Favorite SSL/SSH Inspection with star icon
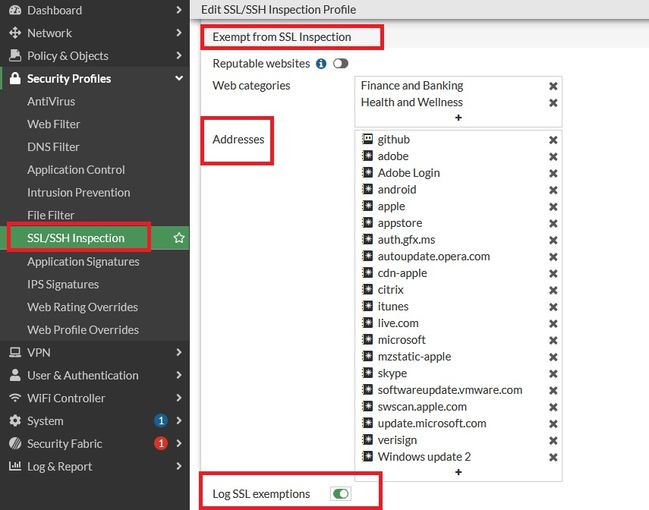Image resolution: width=649 pixels, height=510 pixels. pos(179,238)
